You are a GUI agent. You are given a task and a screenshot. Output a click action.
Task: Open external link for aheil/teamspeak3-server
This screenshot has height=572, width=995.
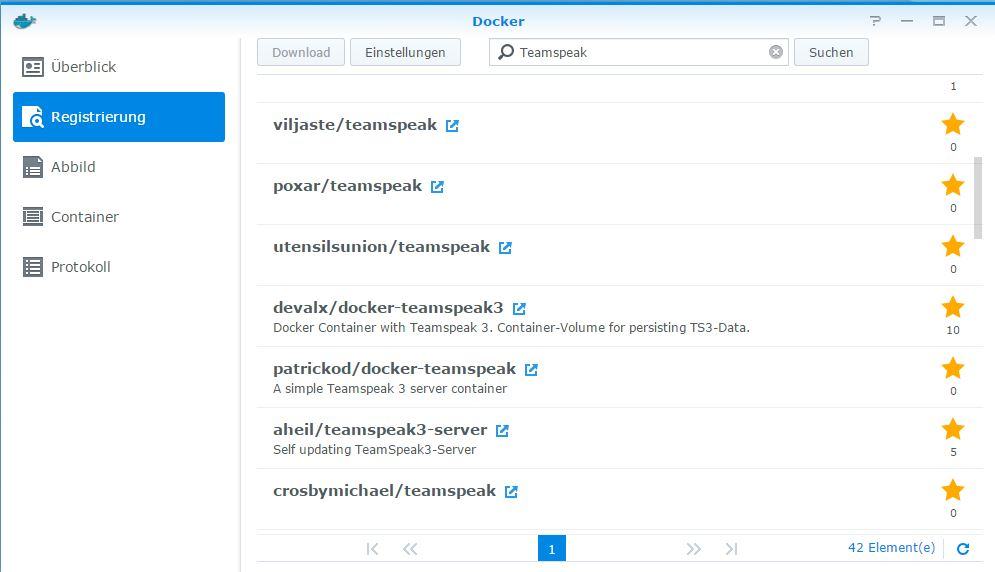point(502,430)
